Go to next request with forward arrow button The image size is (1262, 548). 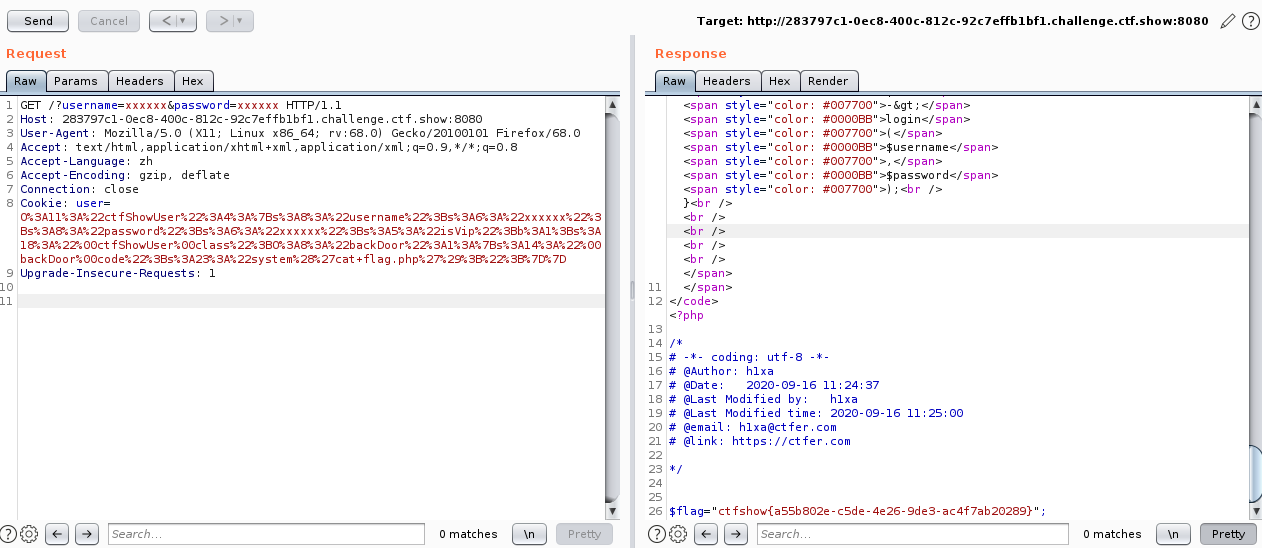[x=229, y=20]
